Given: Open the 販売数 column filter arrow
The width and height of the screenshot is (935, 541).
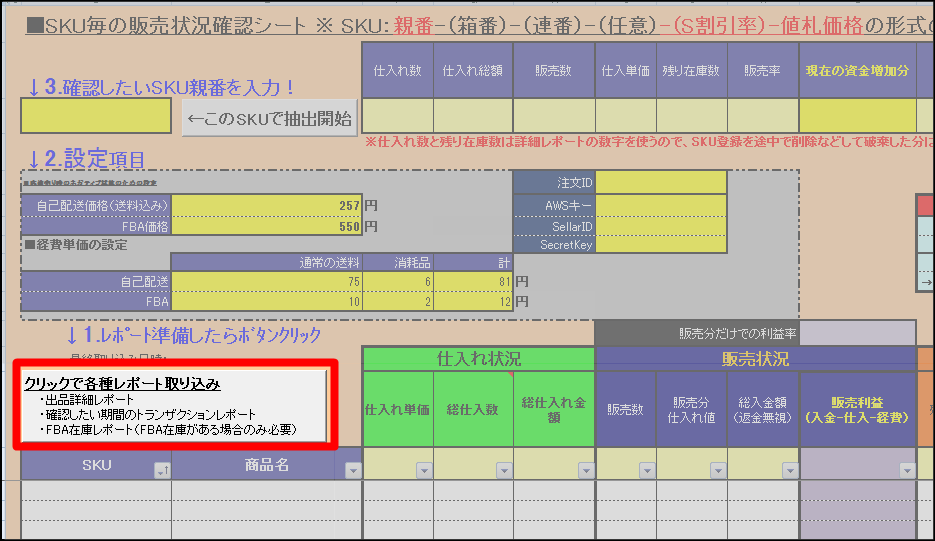Looking at the screenshot, I should 645,470.
